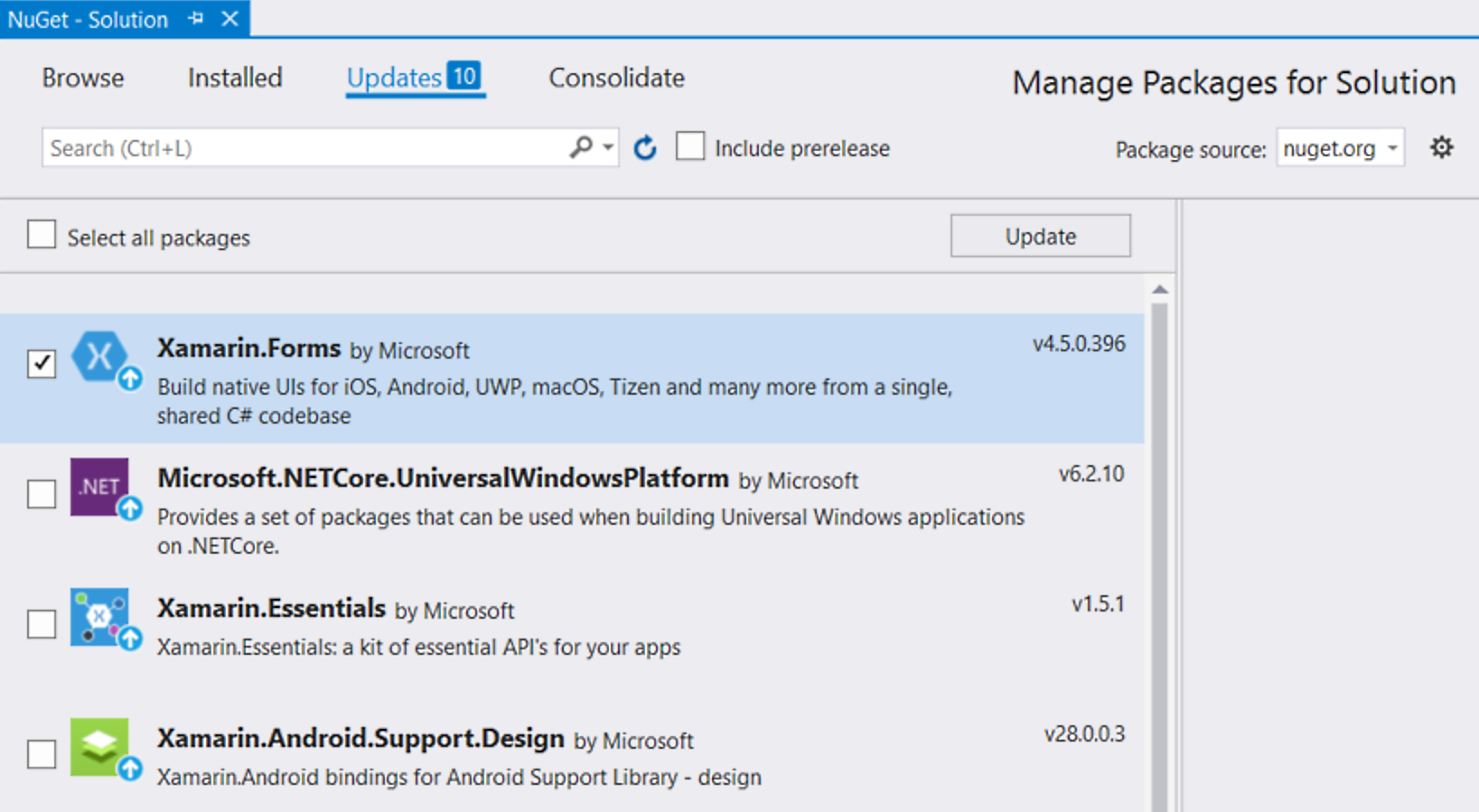Pin the NuGet - Solution tab
This screenshot has height=812, width=1479.
click(196, 18)
